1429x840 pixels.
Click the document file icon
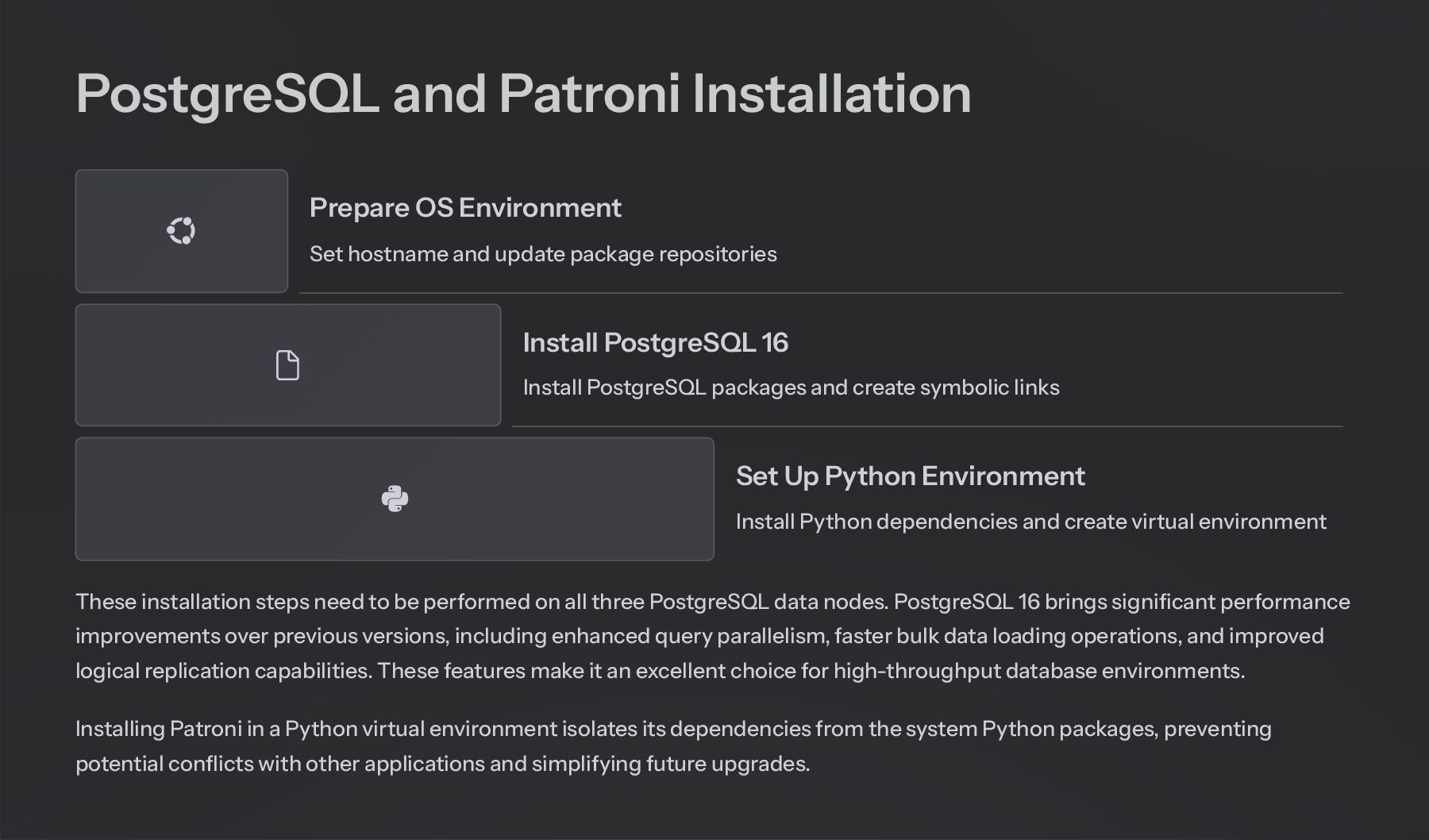(x=287, y=365)
